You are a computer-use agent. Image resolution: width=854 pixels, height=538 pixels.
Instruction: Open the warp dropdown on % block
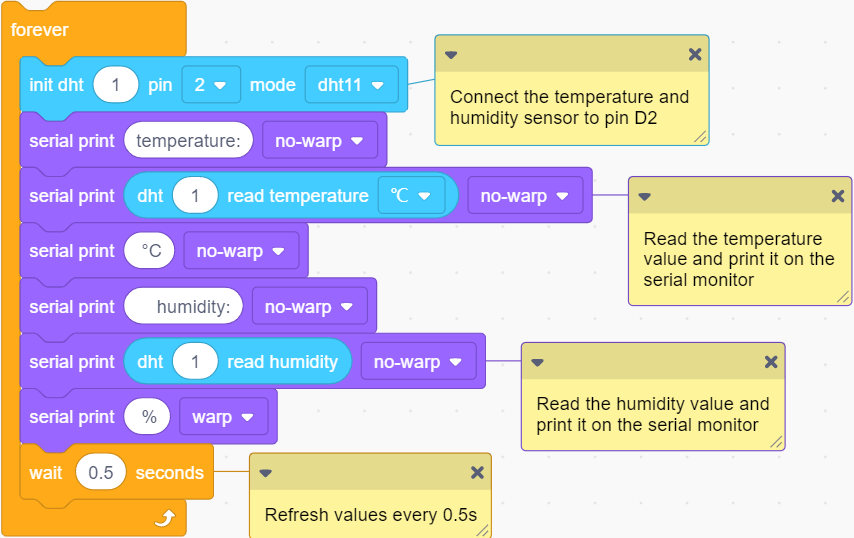click(223, 417)
